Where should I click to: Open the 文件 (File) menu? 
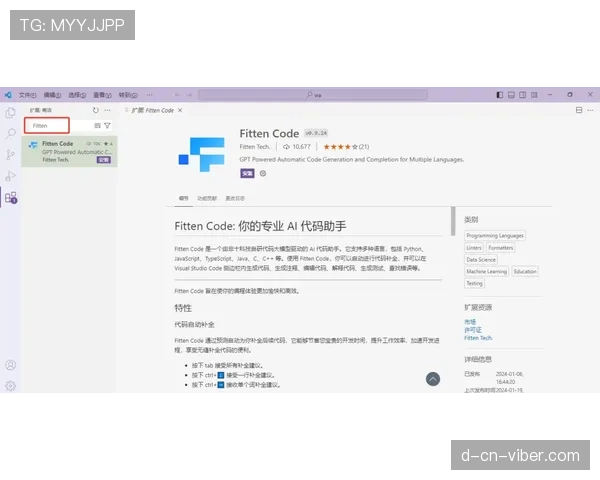[28, 95]
